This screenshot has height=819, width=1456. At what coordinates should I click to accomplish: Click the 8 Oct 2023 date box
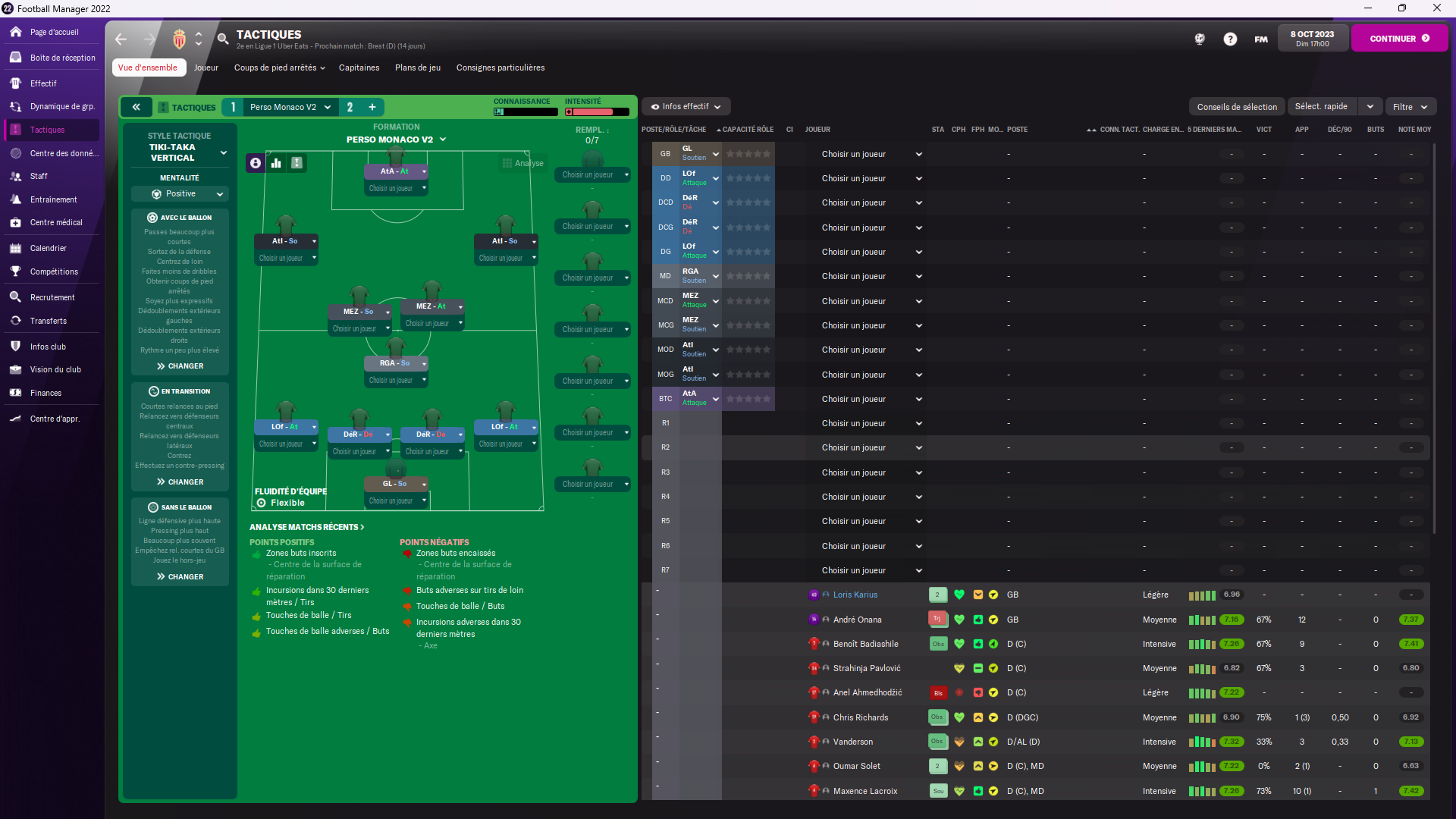[1313, 39]
